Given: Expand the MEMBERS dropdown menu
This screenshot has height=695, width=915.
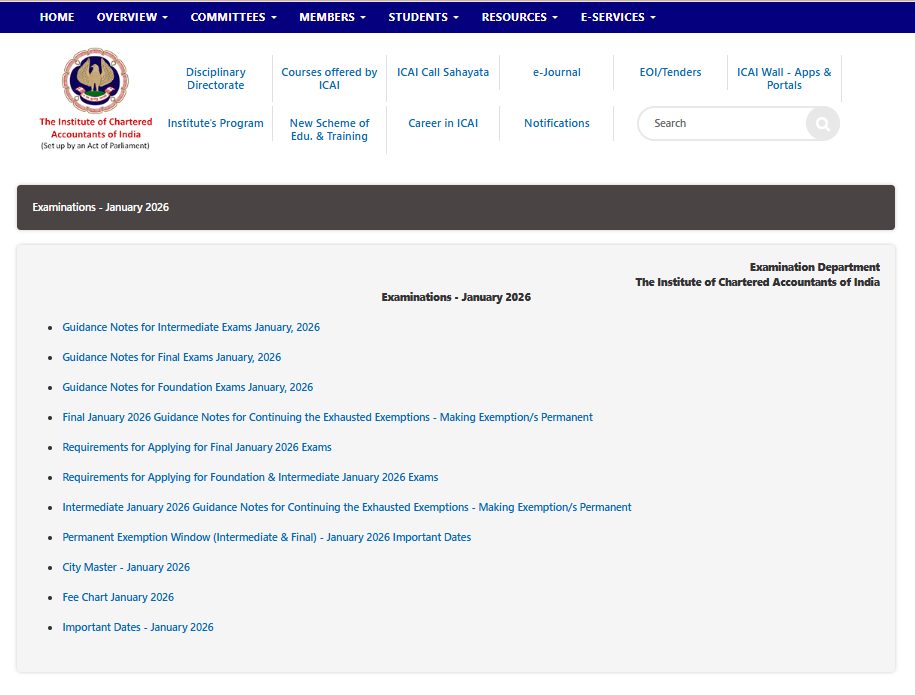Looking at the screenshot, I should [x=332, y=17].
